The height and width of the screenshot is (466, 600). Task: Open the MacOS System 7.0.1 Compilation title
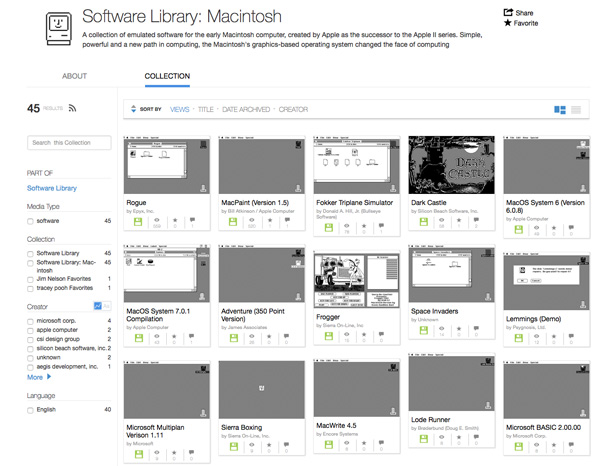pos(158,315)
